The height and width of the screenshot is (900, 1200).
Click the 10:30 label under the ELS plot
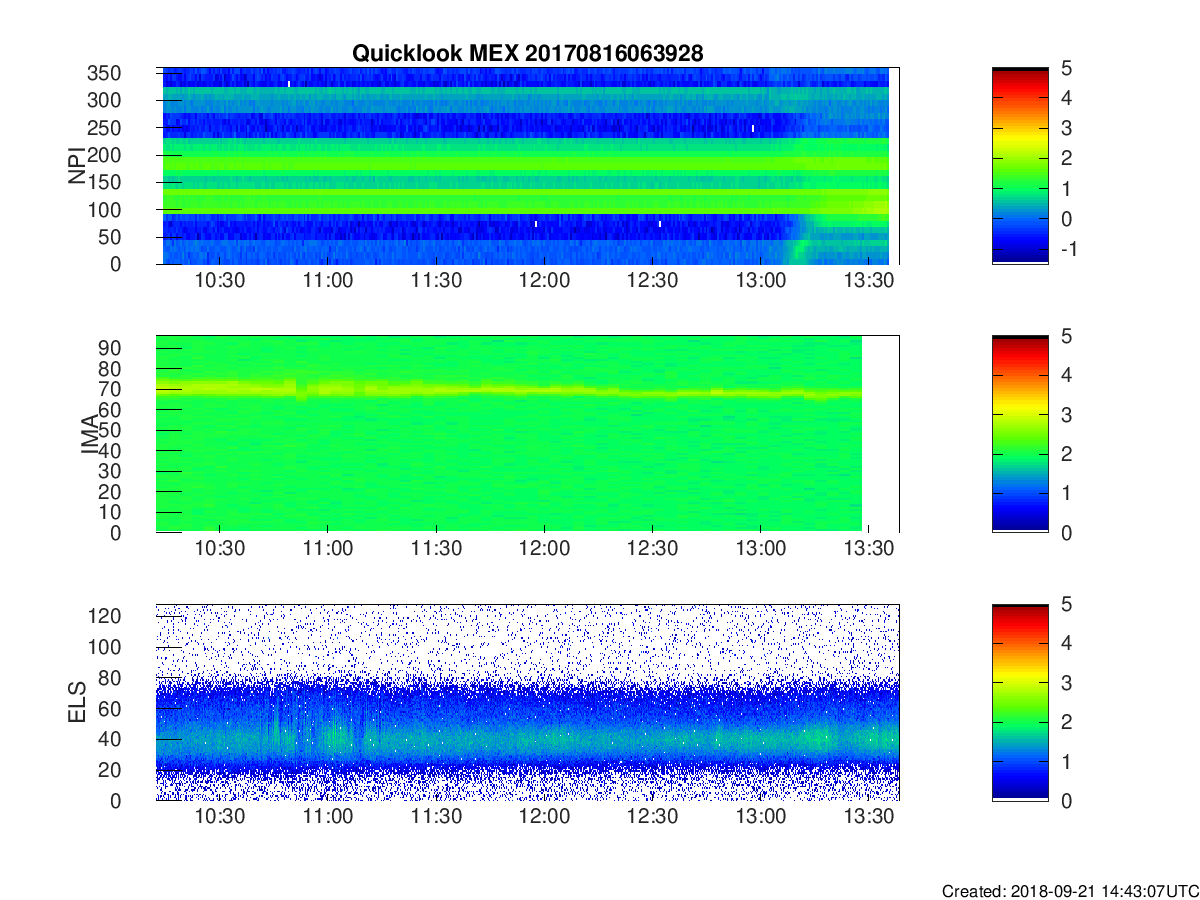tap(219, 817)
